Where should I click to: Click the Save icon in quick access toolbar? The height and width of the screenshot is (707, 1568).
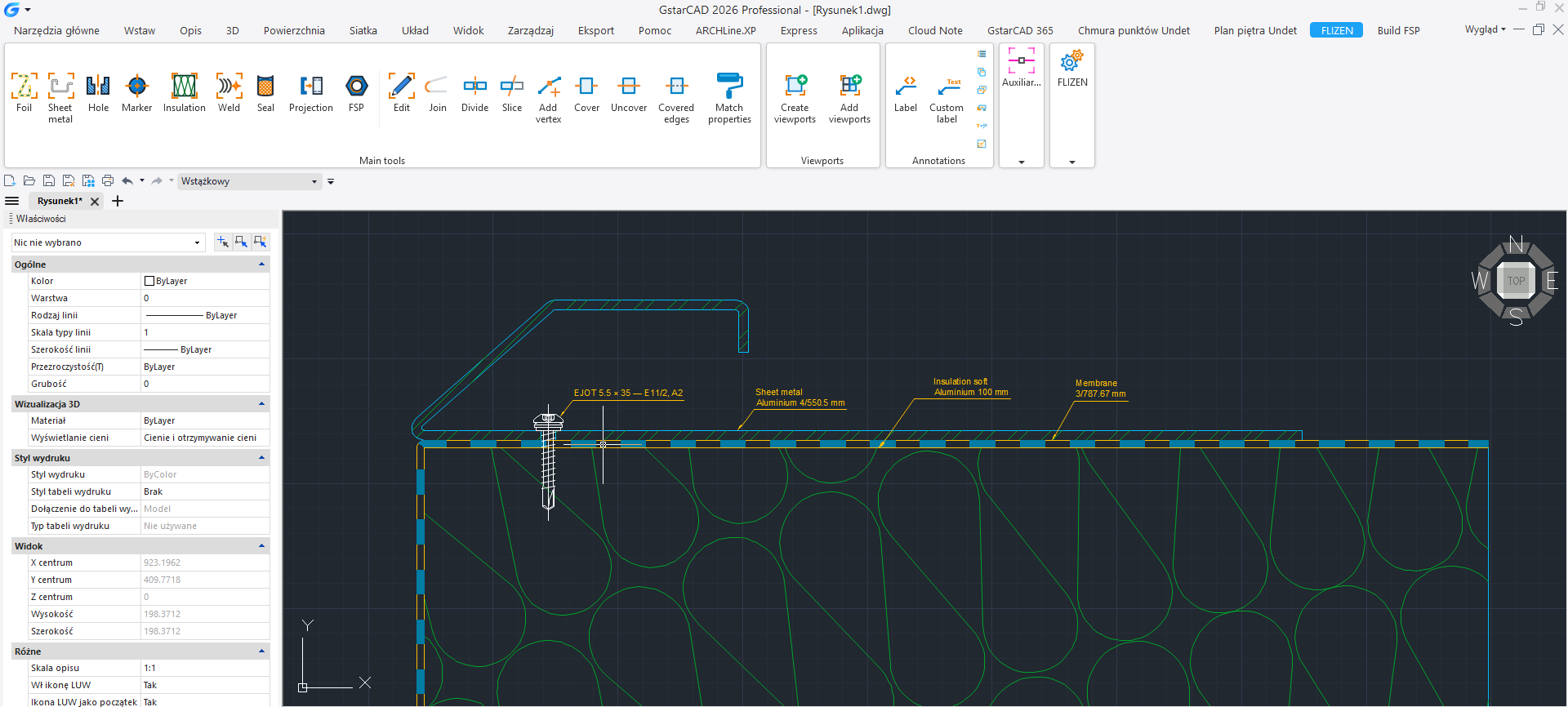(x=49, y=180)
